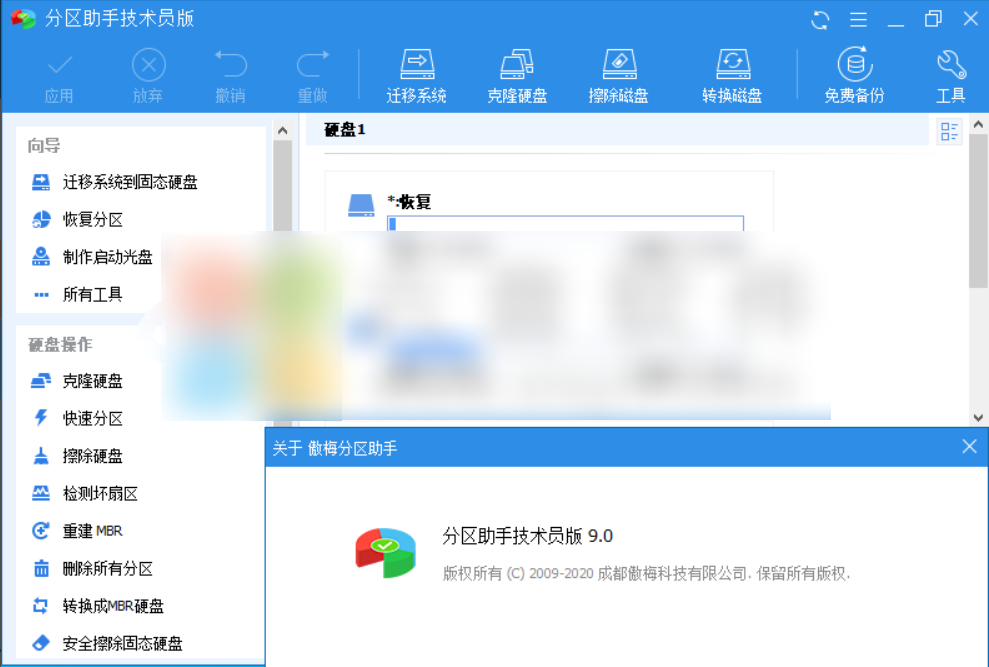Click the 恢复分区 pie-chart sidebar icon
The height and width of the screenshot is (667, 989).
click(41, 220)
